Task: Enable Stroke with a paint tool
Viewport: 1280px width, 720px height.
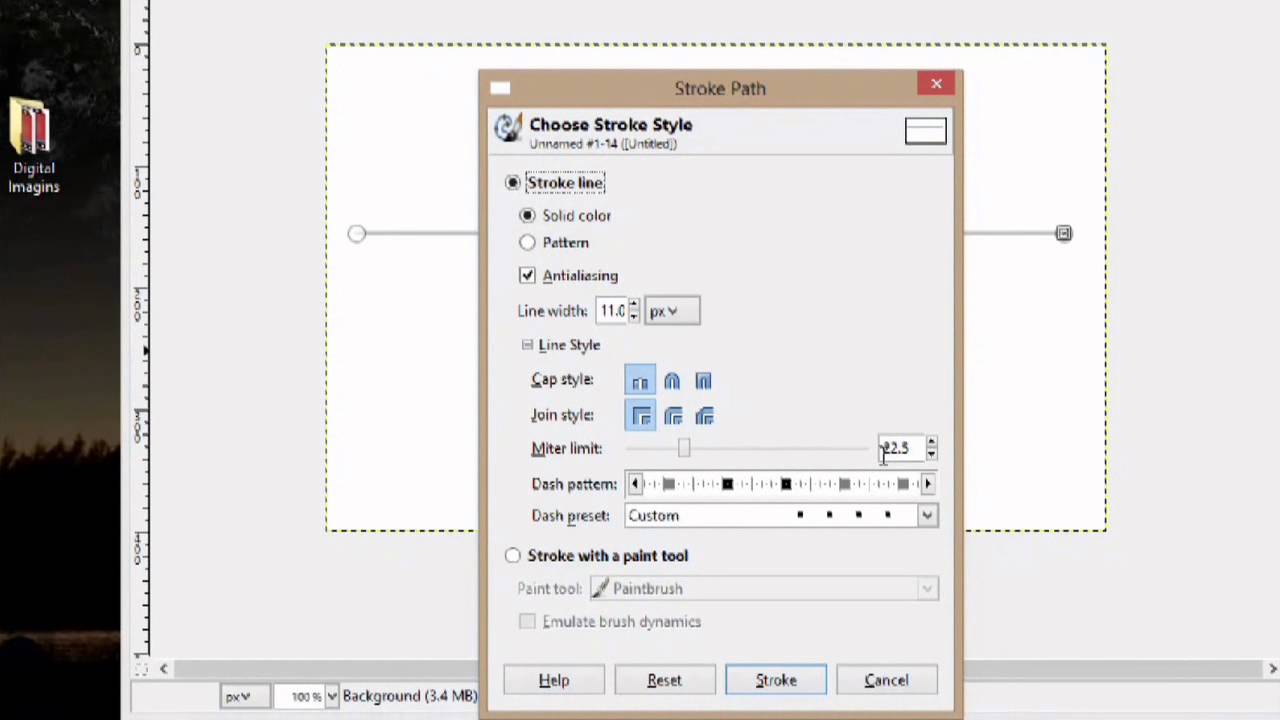Action: point(512,556)
